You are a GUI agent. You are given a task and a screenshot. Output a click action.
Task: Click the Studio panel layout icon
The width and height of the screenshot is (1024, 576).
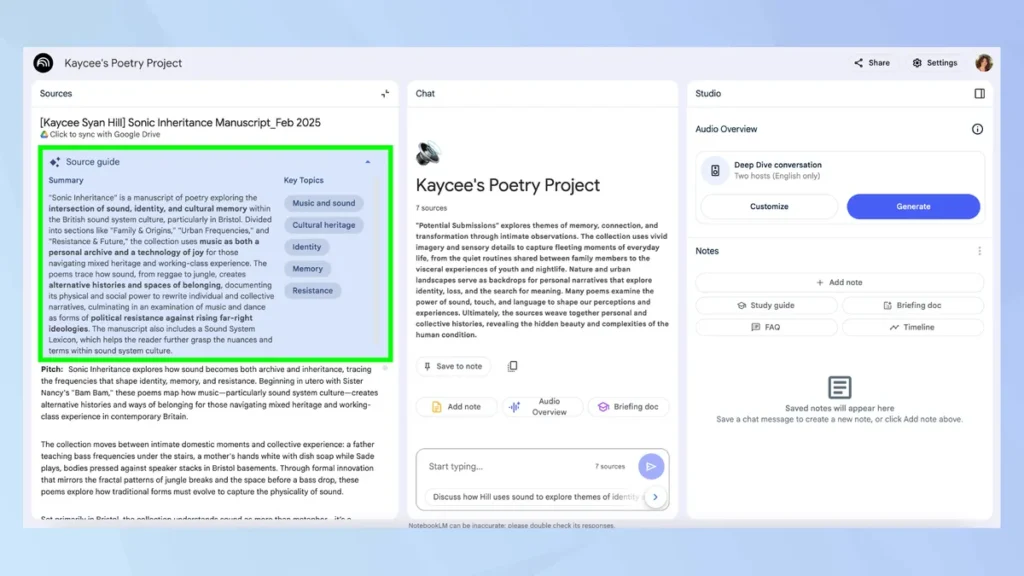click(980, 93)
